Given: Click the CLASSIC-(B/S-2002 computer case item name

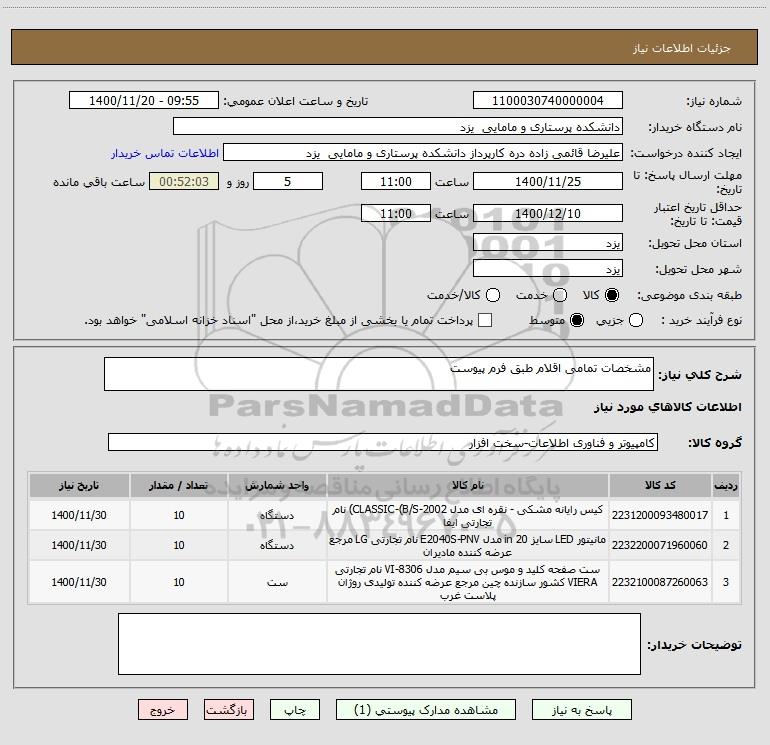Looking at the screenshot, I should click(468, 515).
